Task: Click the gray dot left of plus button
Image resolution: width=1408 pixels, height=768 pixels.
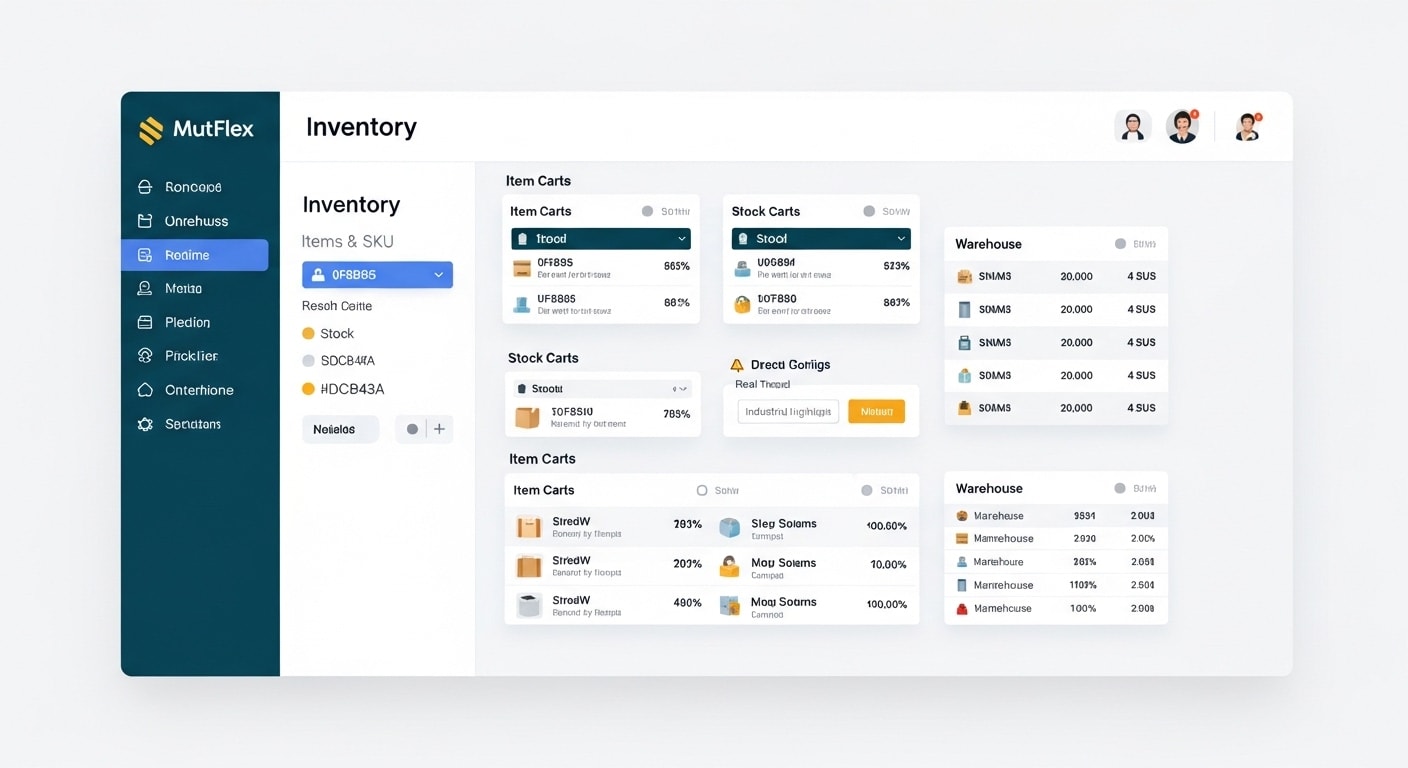Action: (412, 429)
